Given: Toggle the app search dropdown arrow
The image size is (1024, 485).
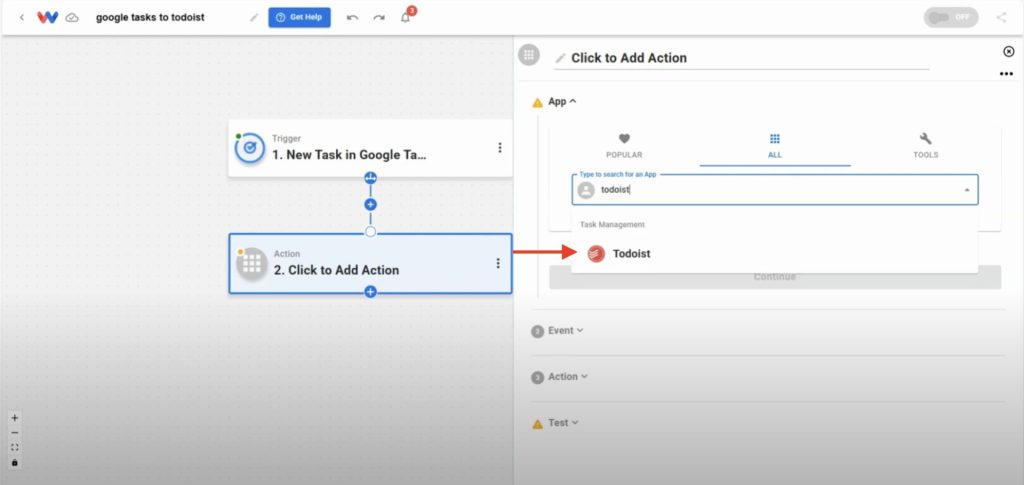Looking at the screenshot, I should (x=967, y=191).
